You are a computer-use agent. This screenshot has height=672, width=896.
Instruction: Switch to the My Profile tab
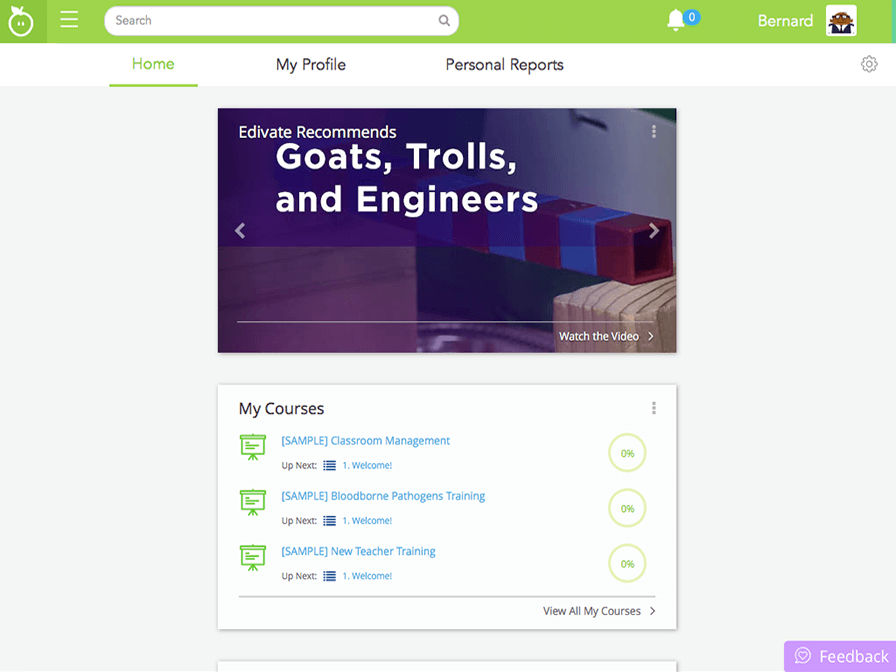coord(311,65)
